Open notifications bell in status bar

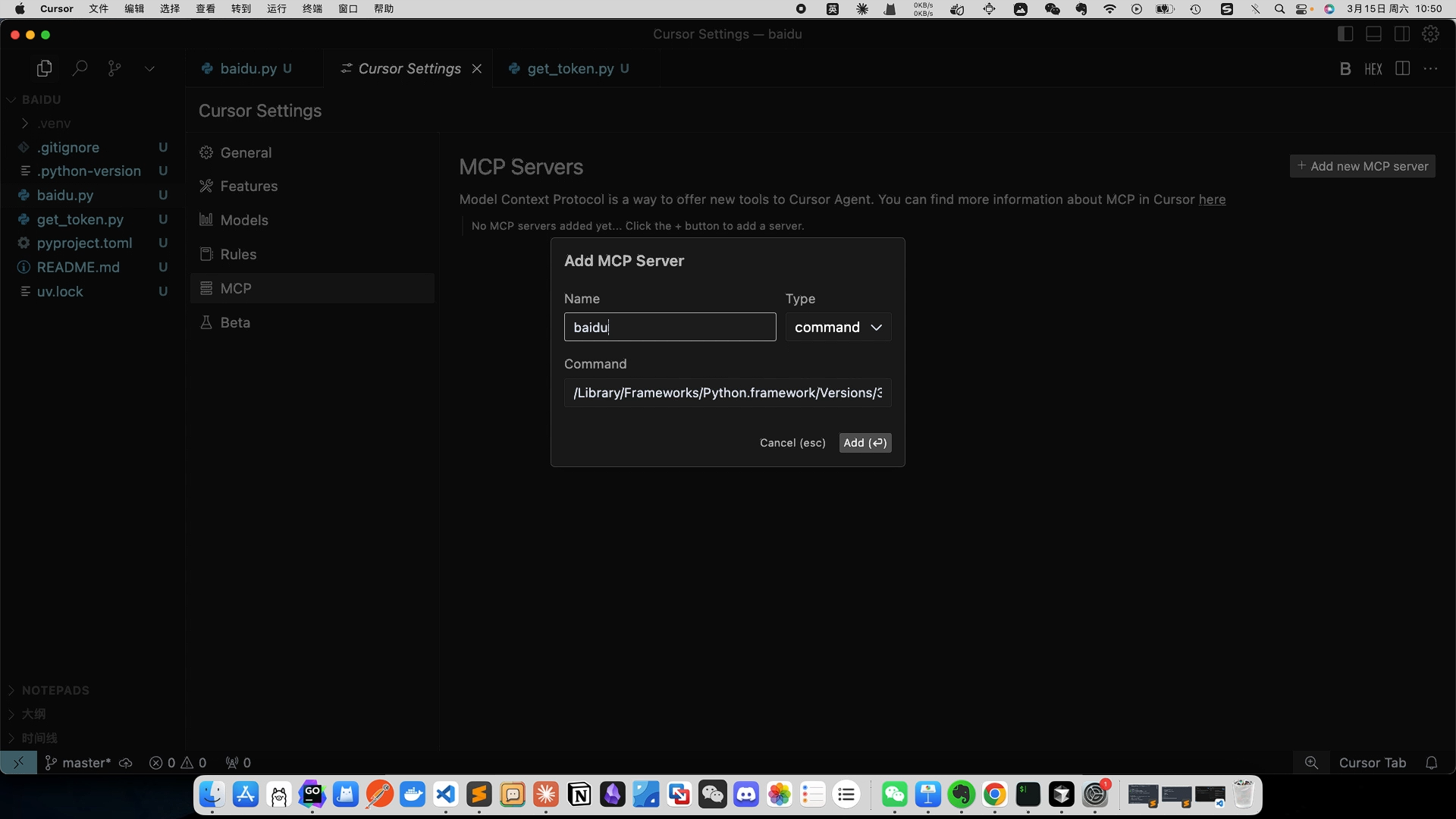tap(1432, 763)
